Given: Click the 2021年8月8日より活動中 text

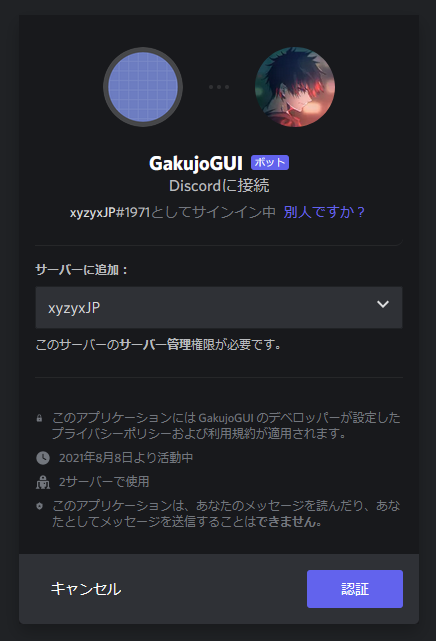Looking at the screenshot, I should [126, 457].
